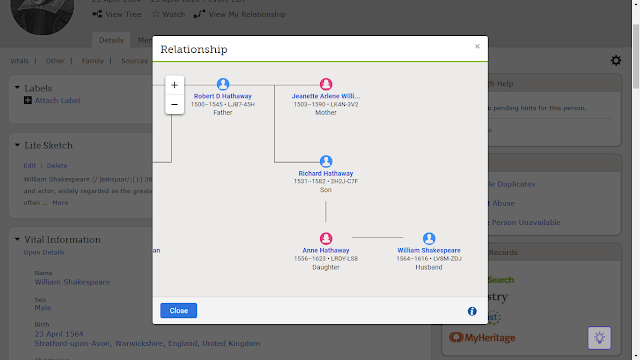
Task: Click Robert D Hathaway's person icon
Action: click(223, 84)
